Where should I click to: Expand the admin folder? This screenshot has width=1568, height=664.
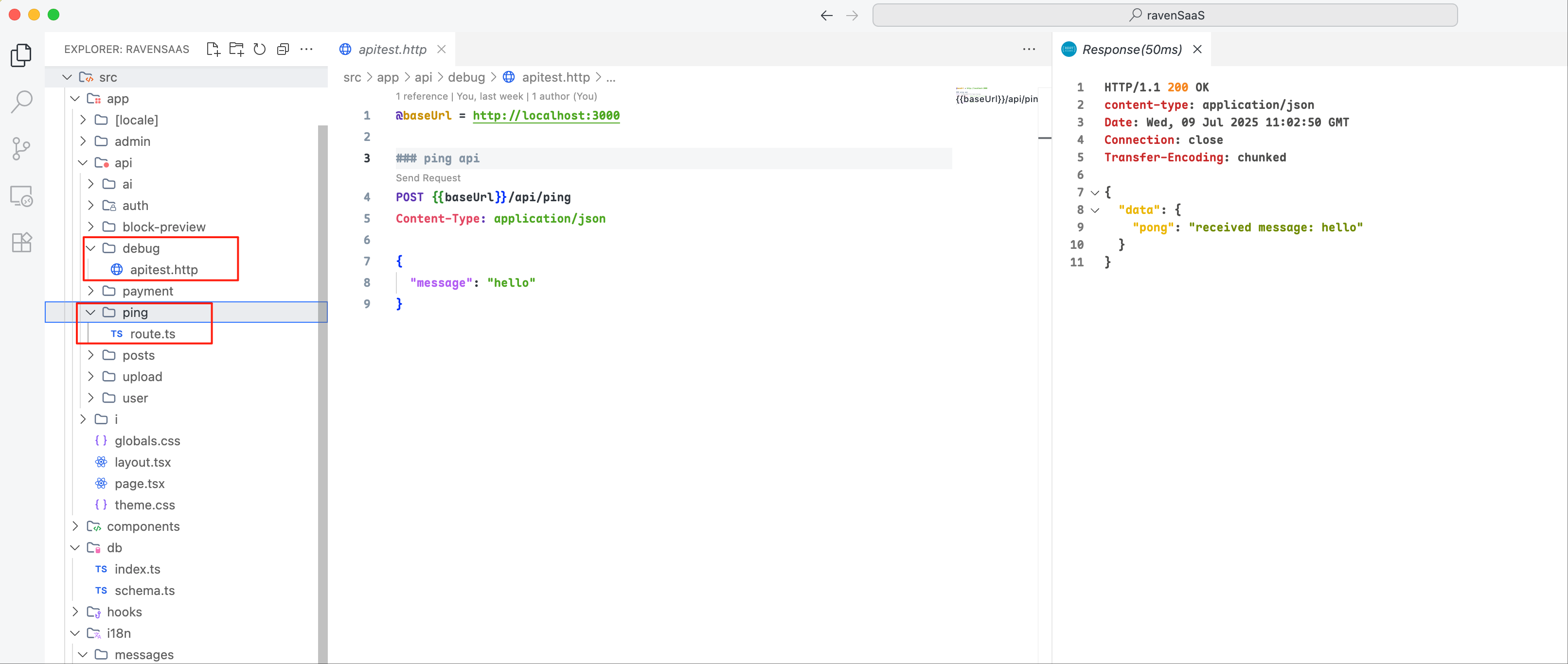pos(83,141)
